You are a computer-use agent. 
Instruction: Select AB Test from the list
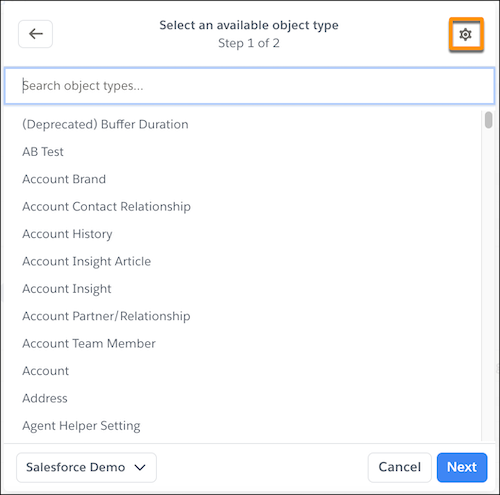coord(43,152)
